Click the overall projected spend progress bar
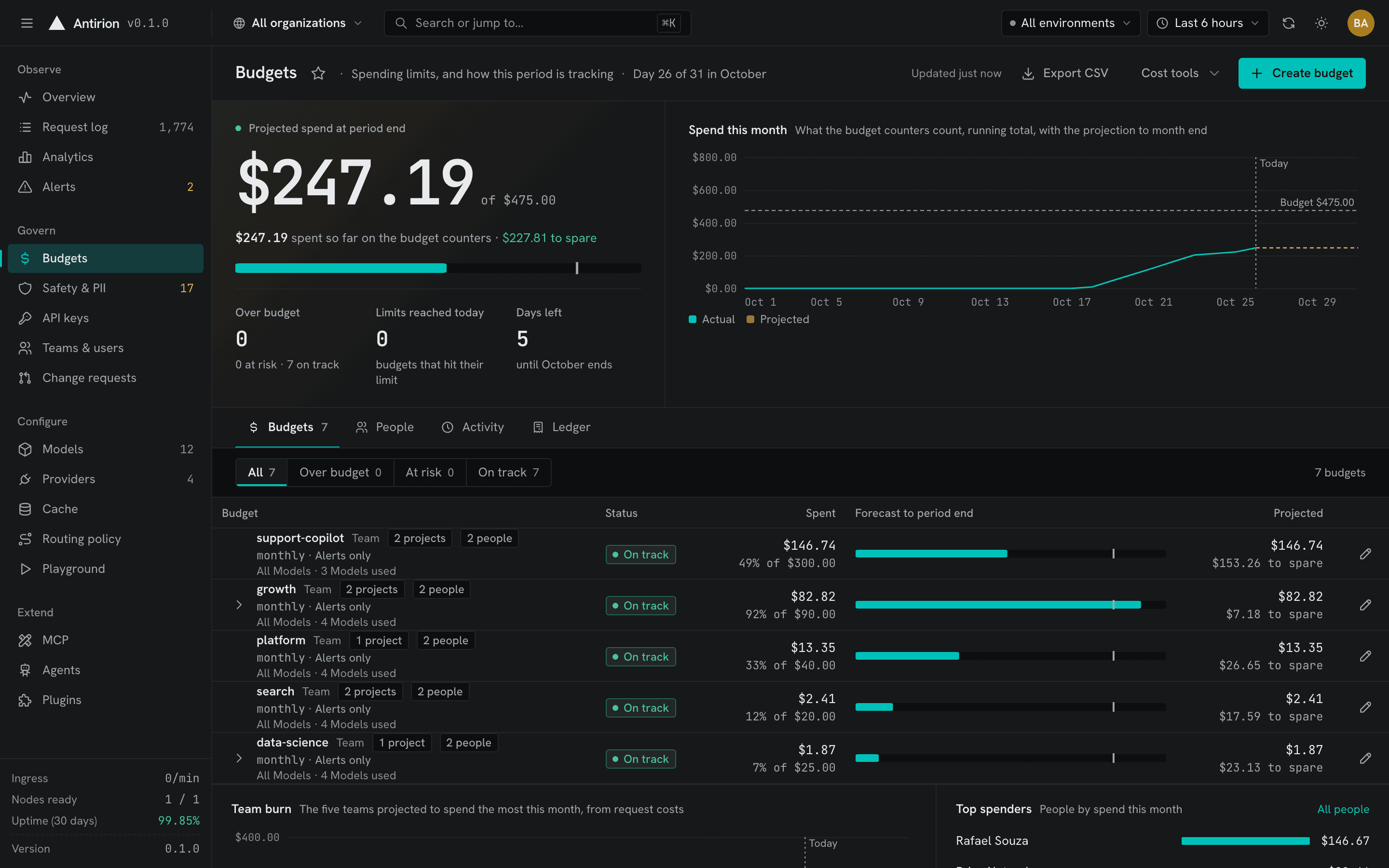Image resolution: width=1389 pixels, height=868 pixels. point(438,268)
